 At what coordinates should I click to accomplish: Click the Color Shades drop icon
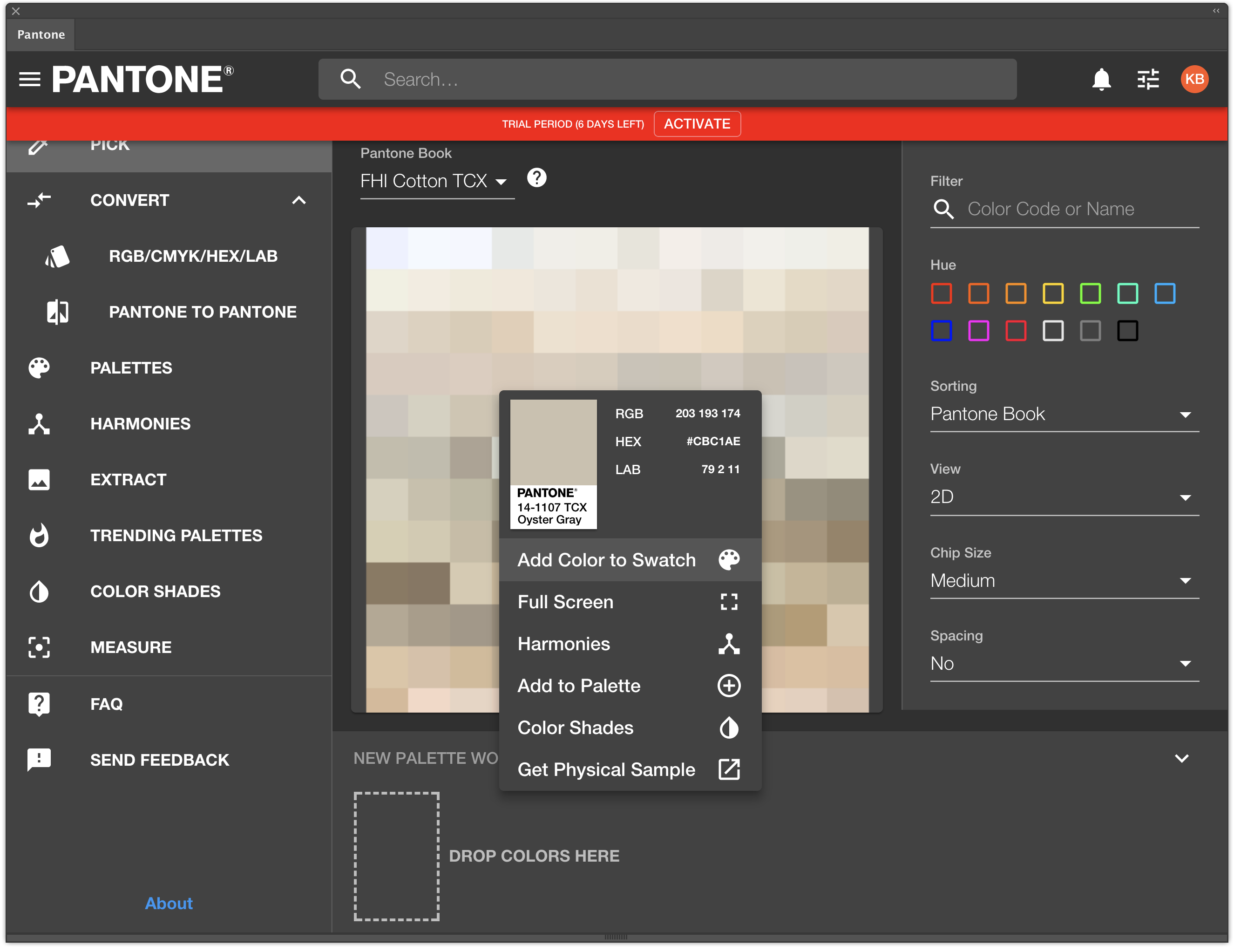(39, 592)
